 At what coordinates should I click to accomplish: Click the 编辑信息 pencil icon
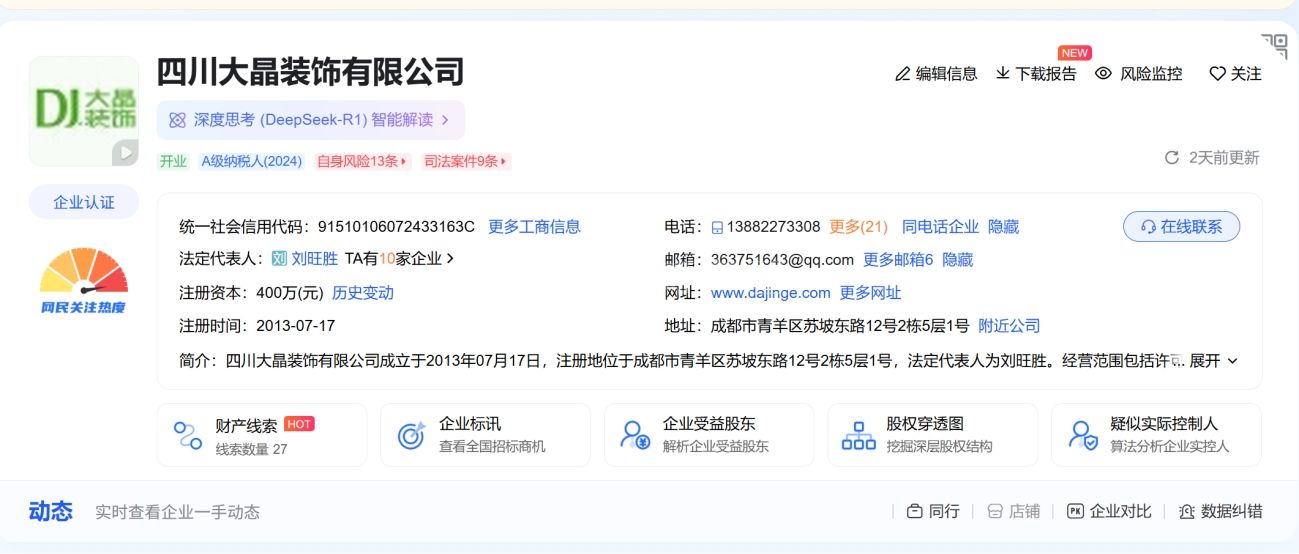(x=903, y=74)
